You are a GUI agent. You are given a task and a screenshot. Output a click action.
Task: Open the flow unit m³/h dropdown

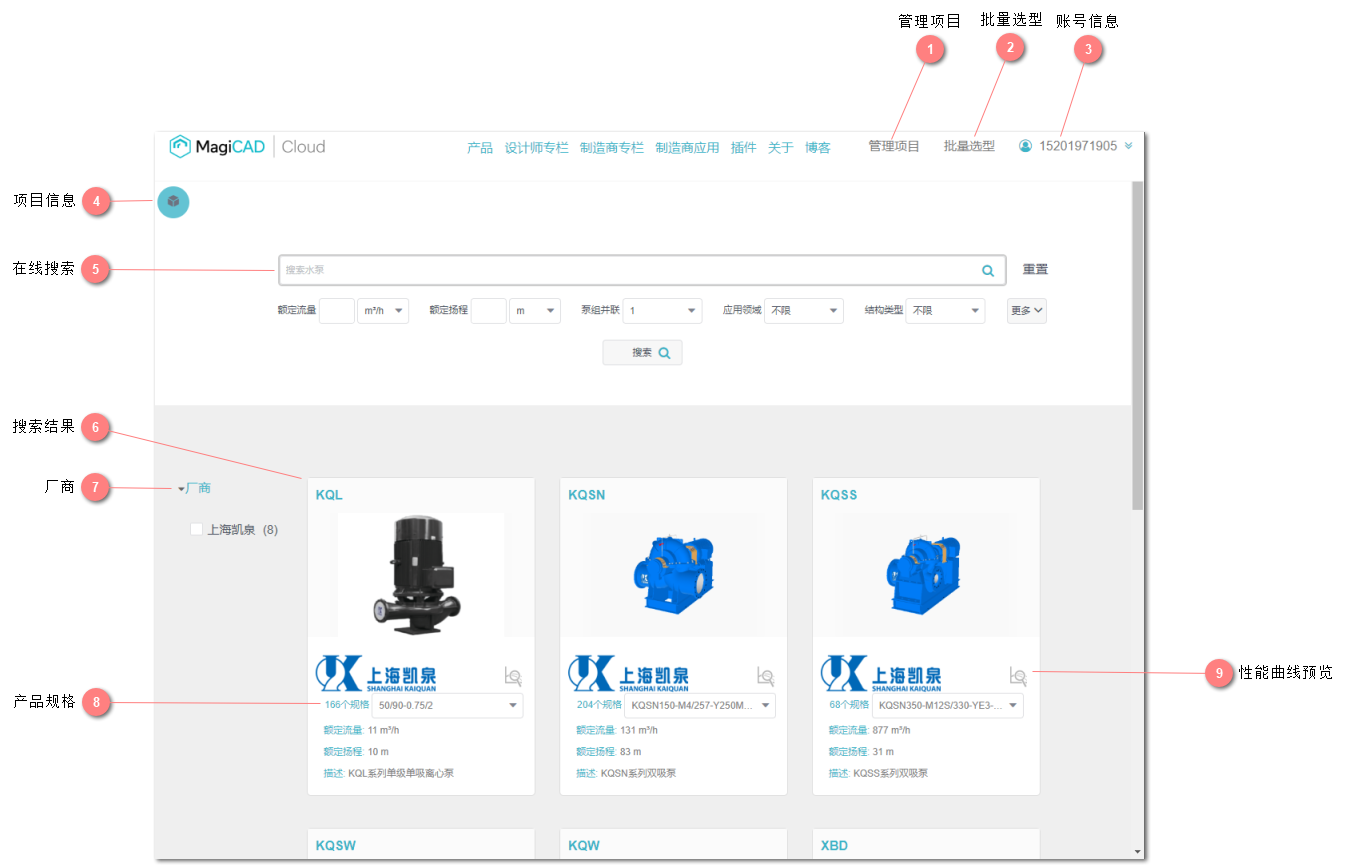(x=383, y=311)
